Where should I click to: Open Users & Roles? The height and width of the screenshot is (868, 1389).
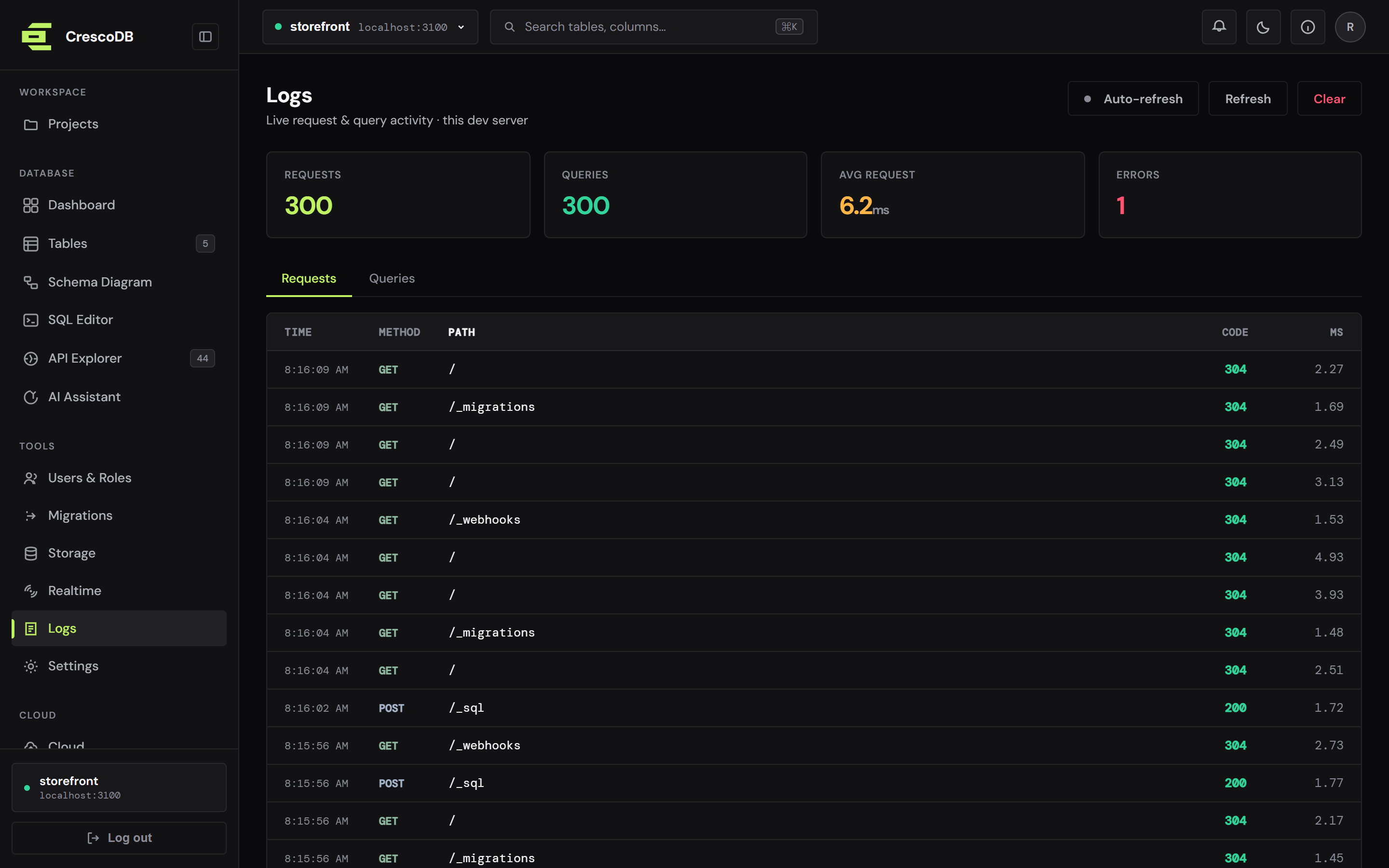pyautogui.click(x=119, y=477)
